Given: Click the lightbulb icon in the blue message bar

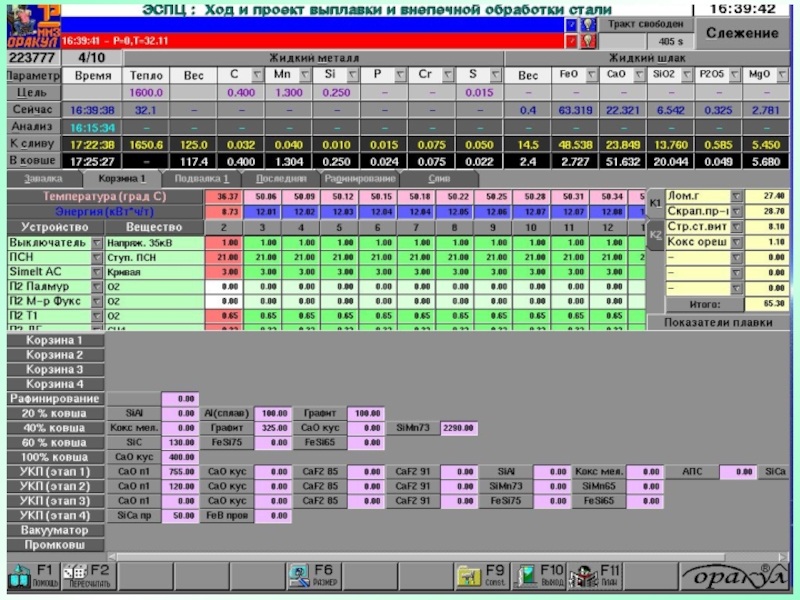Looking at the screenshot, I should pyautogui.click(x=589, y=24).
